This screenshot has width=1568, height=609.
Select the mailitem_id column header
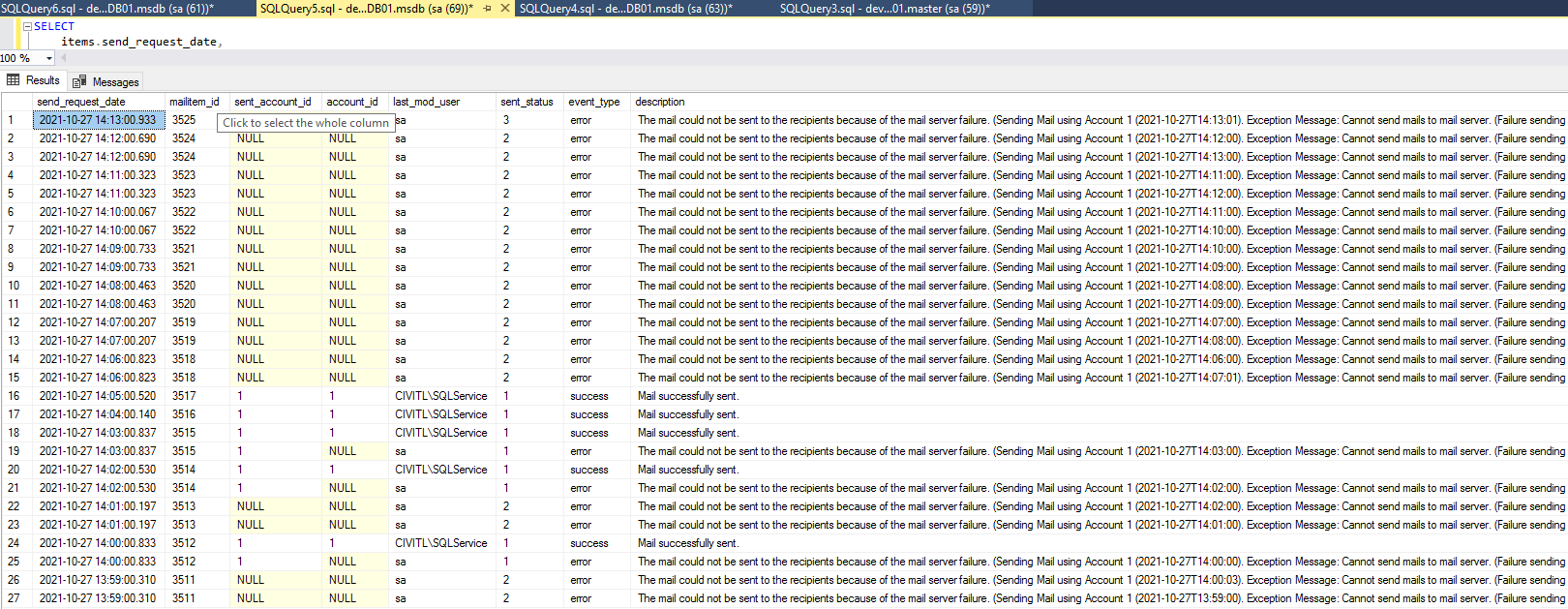click(x=197, y=102)
